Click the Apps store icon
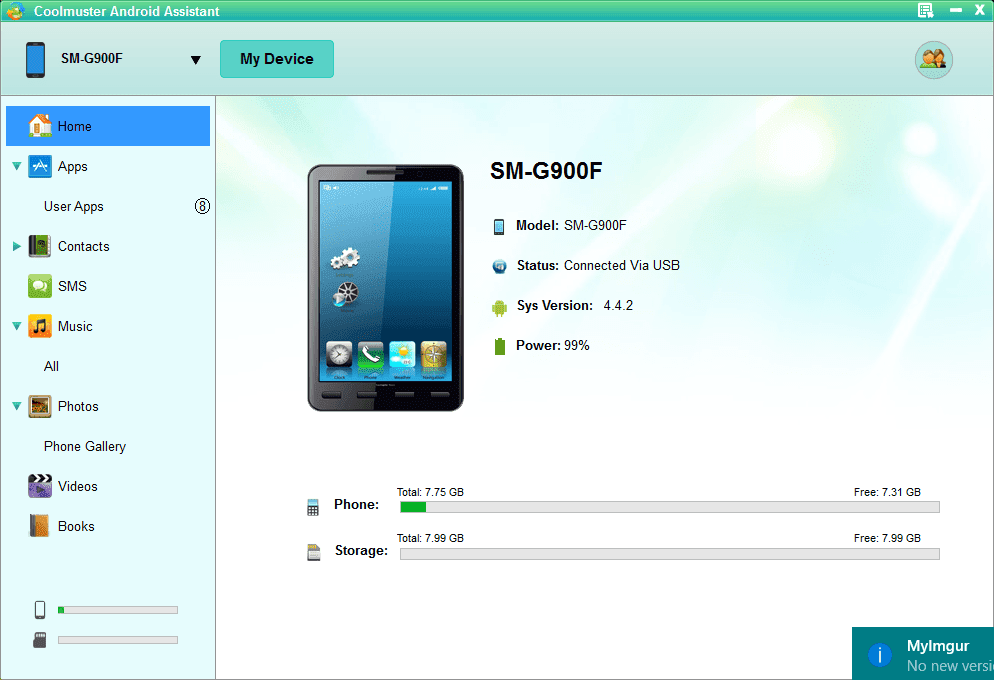994x680 pixels. pos(40,166)
